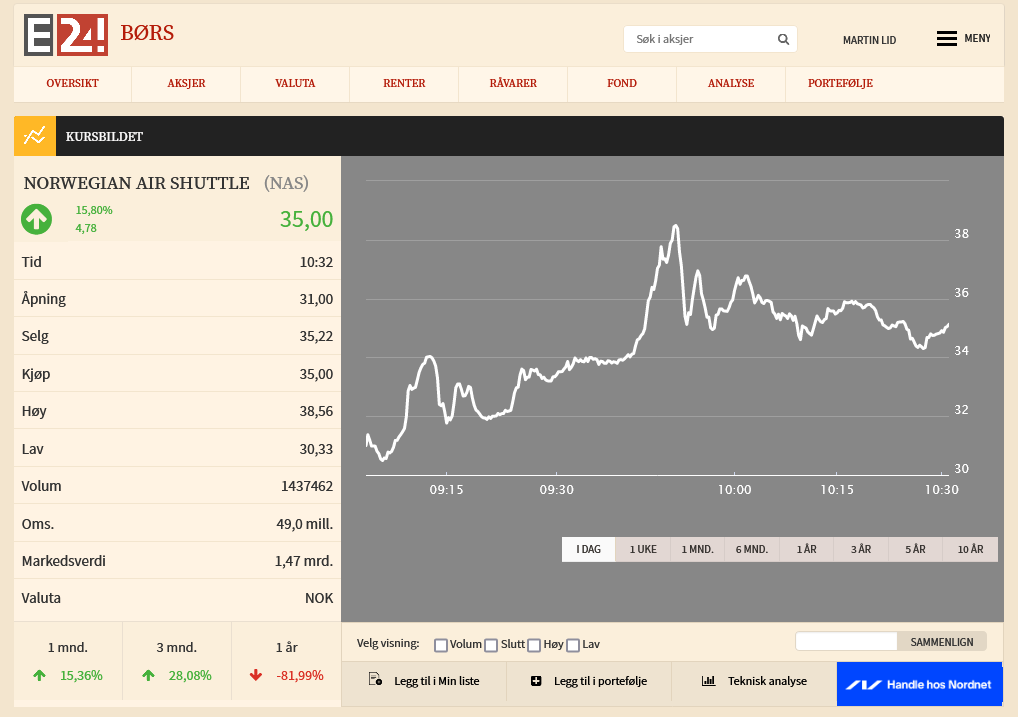This screenshot has height=717, width=1018.
Task: Click the 15,36% one-month return
Action: pos(81,675)
